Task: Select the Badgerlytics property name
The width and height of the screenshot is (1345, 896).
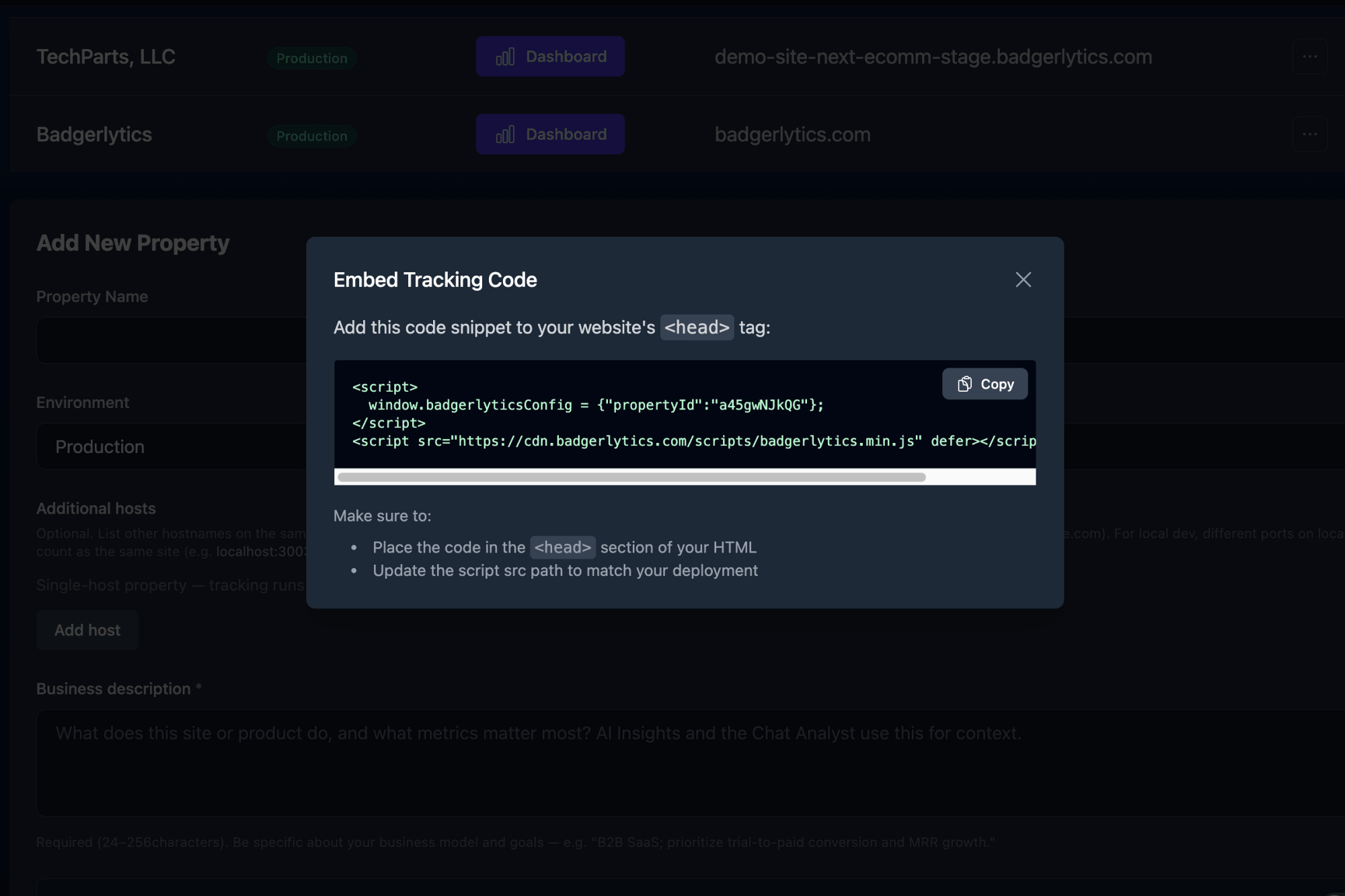Action: (x=94, y=134)
